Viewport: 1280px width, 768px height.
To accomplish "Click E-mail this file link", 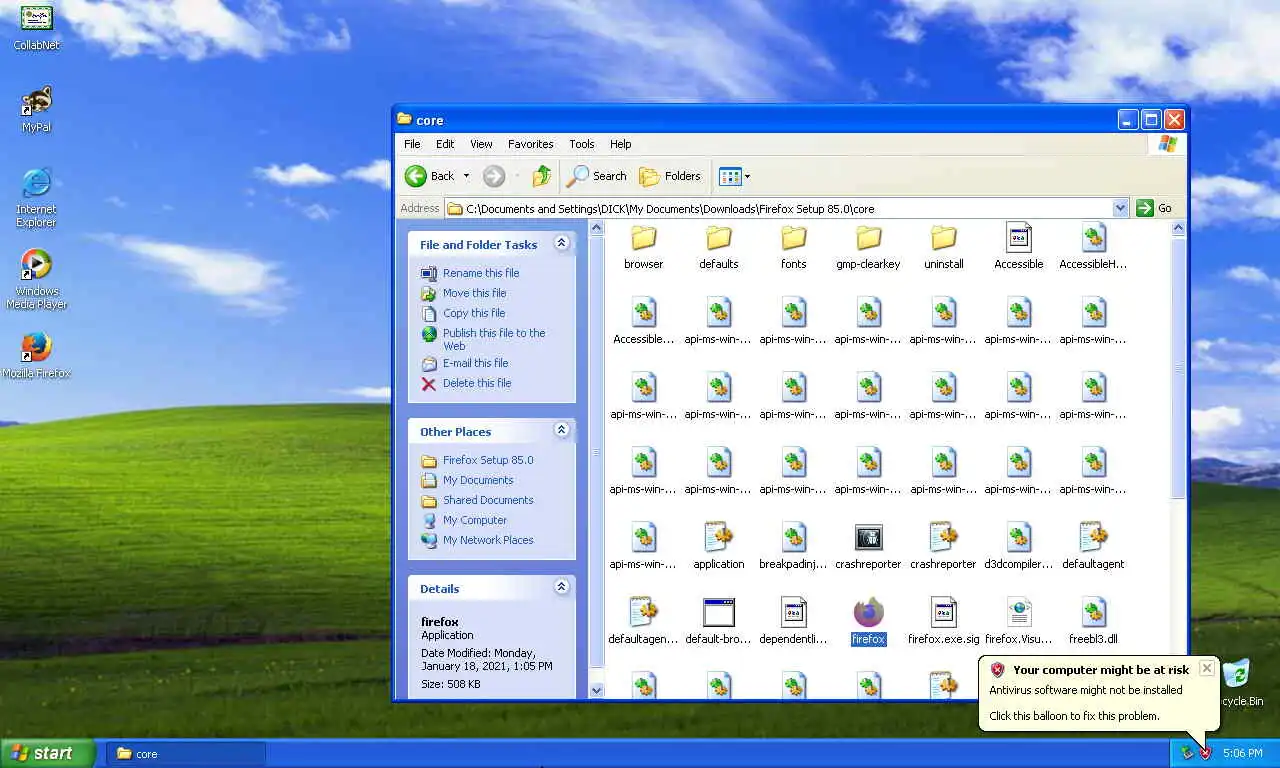I will click(476, 363).
